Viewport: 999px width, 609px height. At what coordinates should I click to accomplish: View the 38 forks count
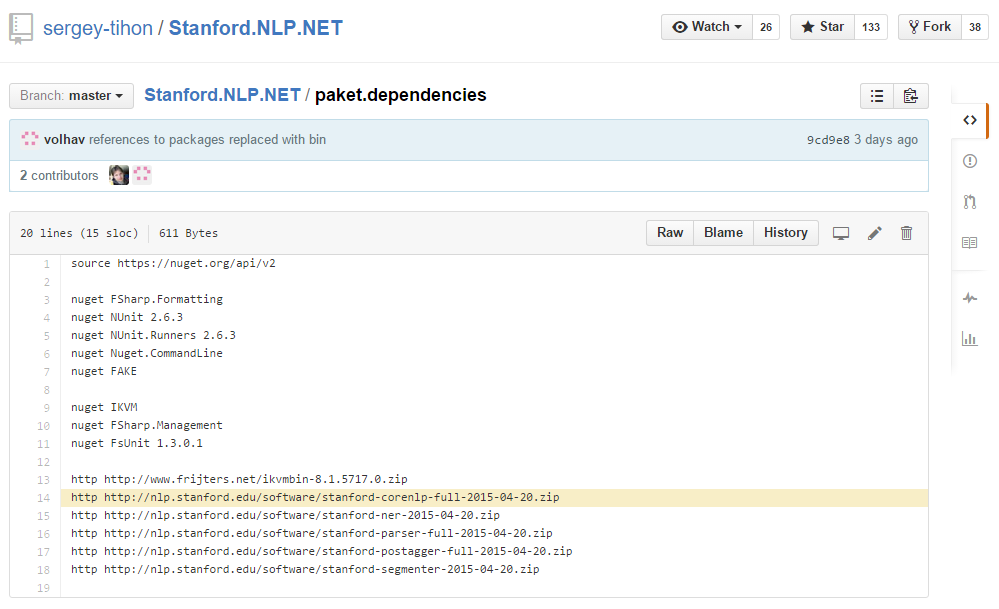[x=975, y=27]
